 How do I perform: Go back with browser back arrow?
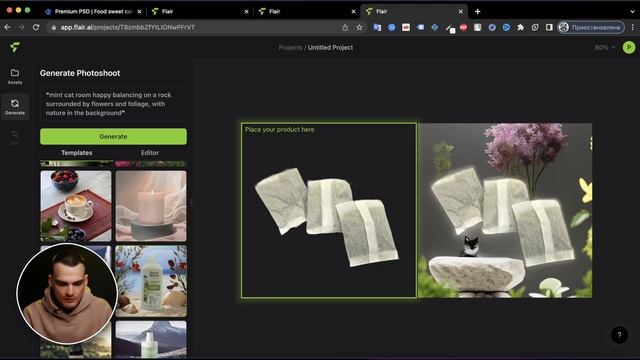[8, 27]
